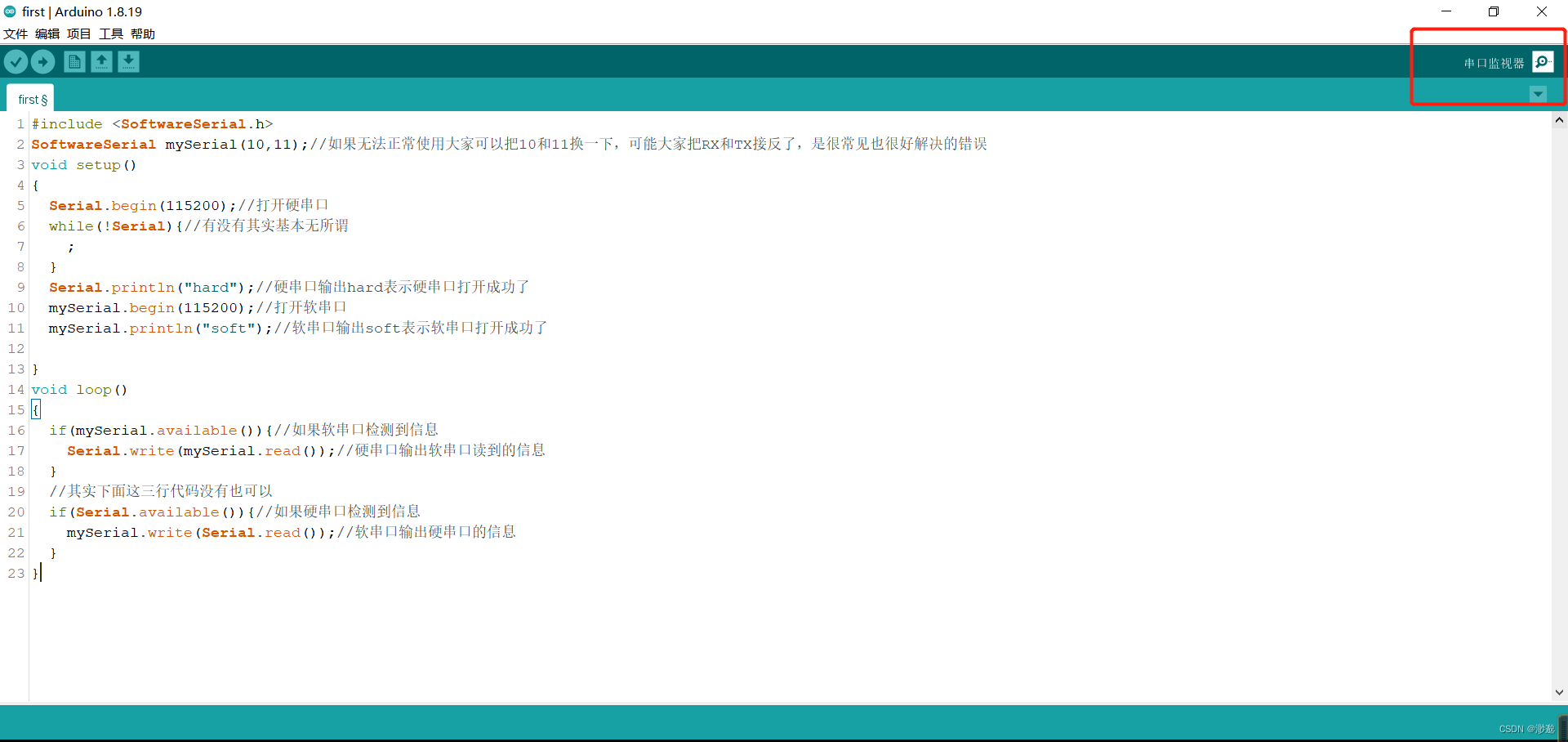
Task: Open the 文件 (File) menu
Action: (x=16, y=34)
